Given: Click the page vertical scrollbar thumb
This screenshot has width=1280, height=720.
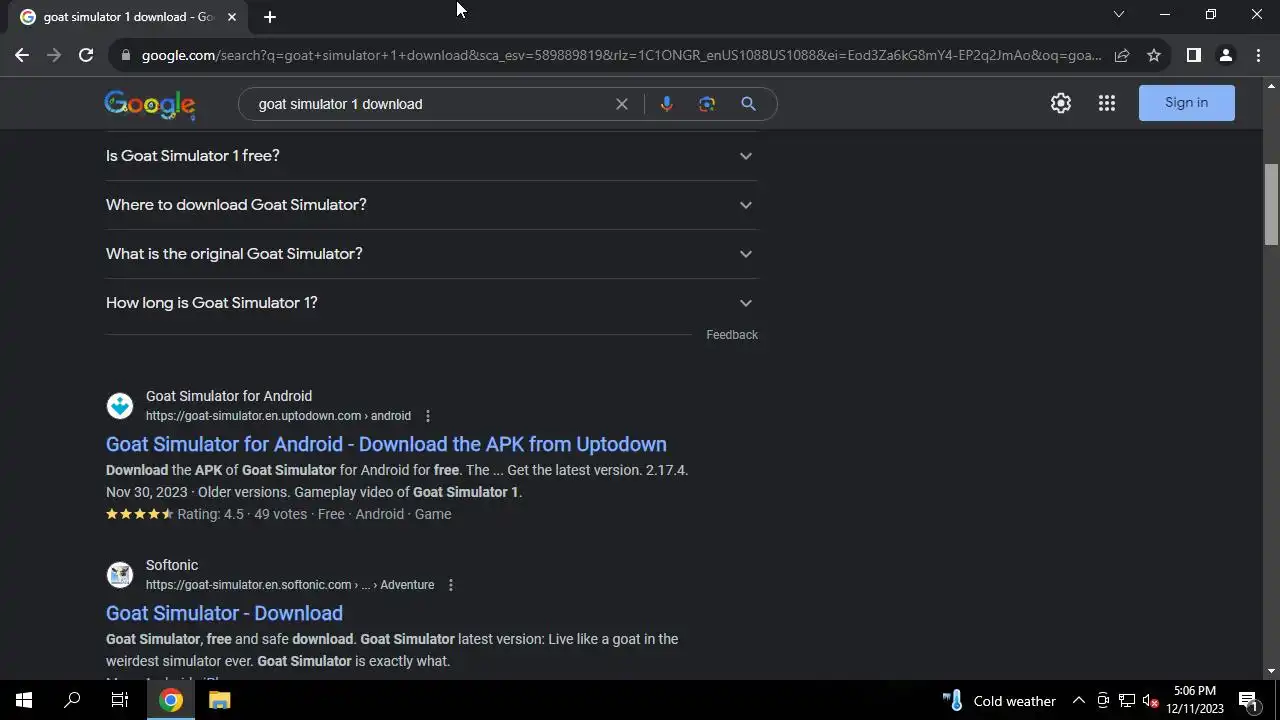Looking at the screenshot, I should click(1271, 204).
